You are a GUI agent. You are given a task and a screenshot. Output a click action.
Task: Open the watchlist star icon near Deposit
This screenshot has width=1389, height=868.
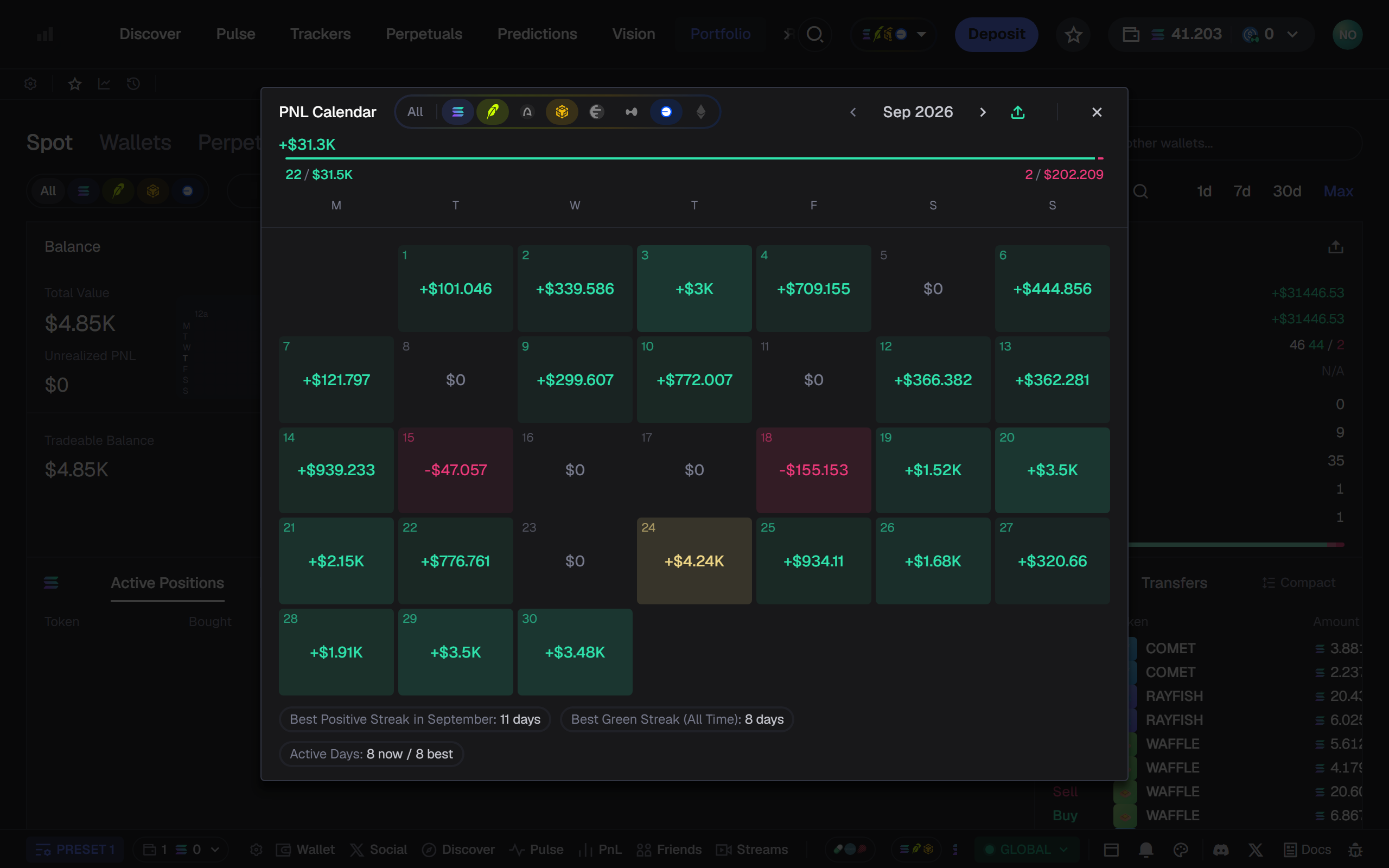pyautogui.click(x=1073, y=34)
